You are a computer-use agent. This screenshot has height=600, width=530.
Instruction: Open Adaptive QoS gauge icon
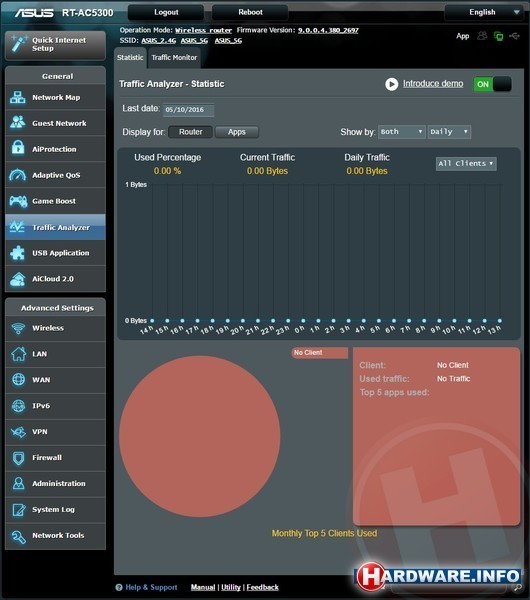tap(18, 175)
